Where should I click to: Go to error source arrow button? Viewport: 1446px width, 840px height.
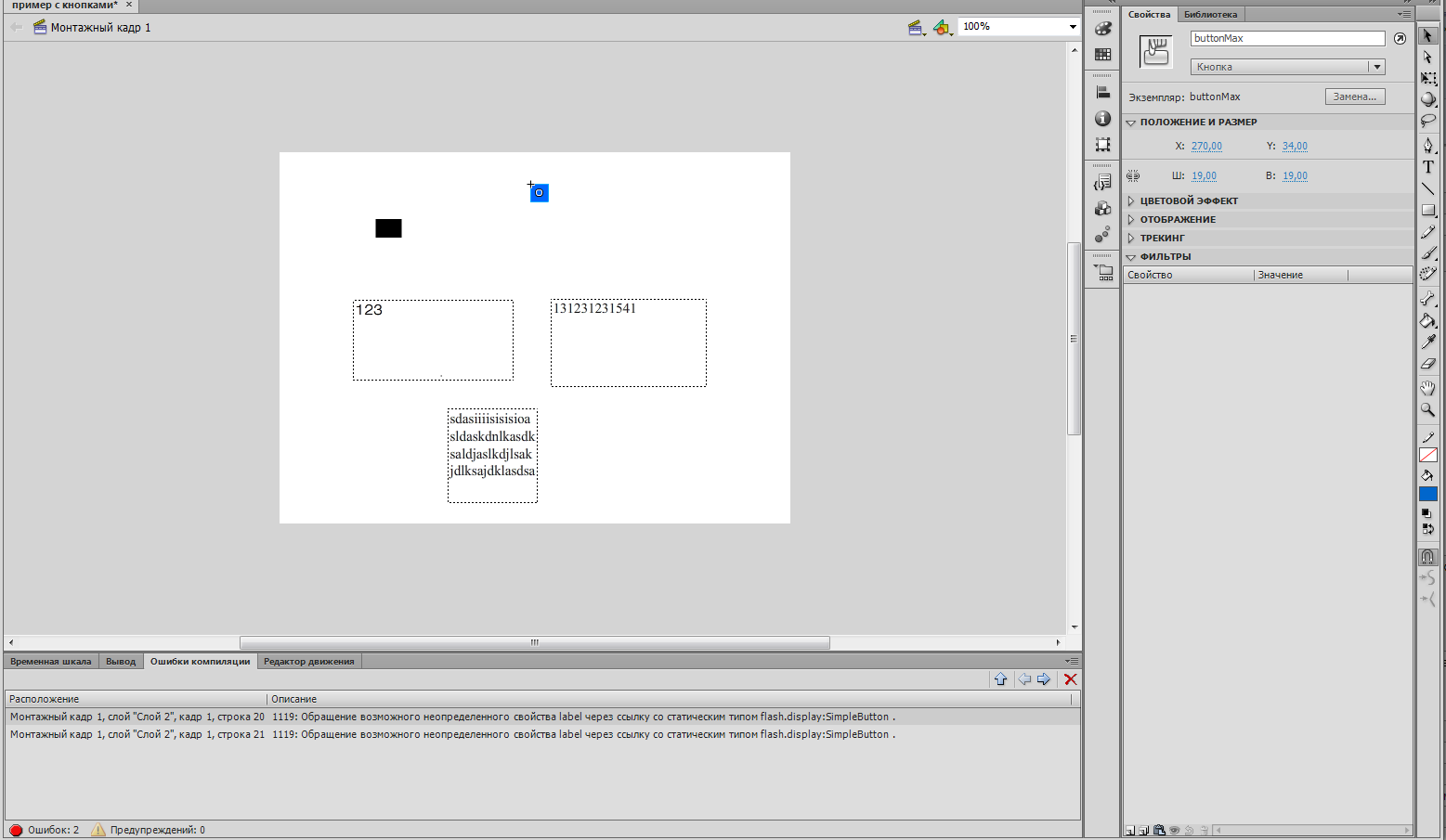(1000, 679)
